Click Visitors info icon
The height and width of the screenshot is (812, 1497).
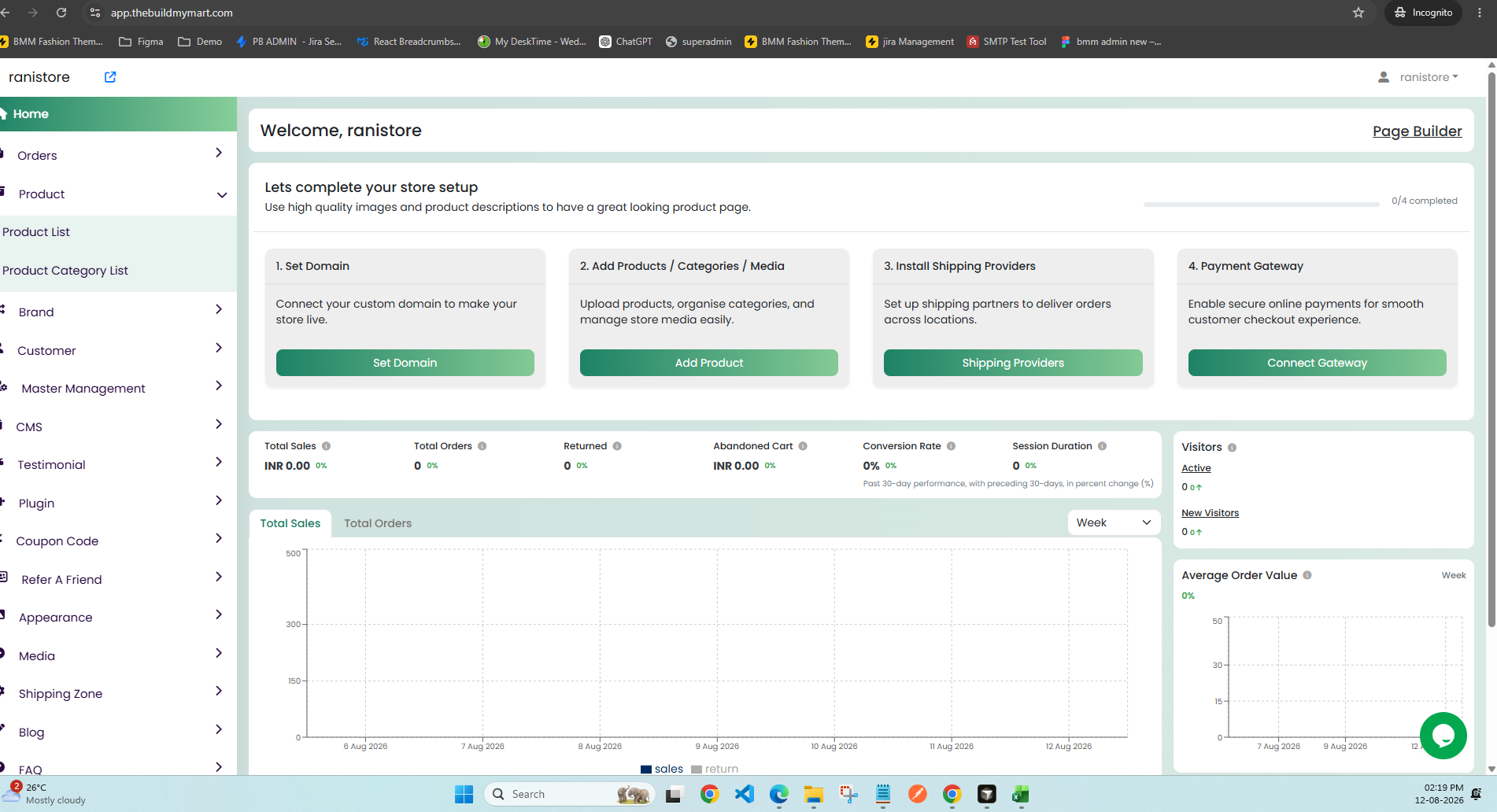tap(1232, 448)
